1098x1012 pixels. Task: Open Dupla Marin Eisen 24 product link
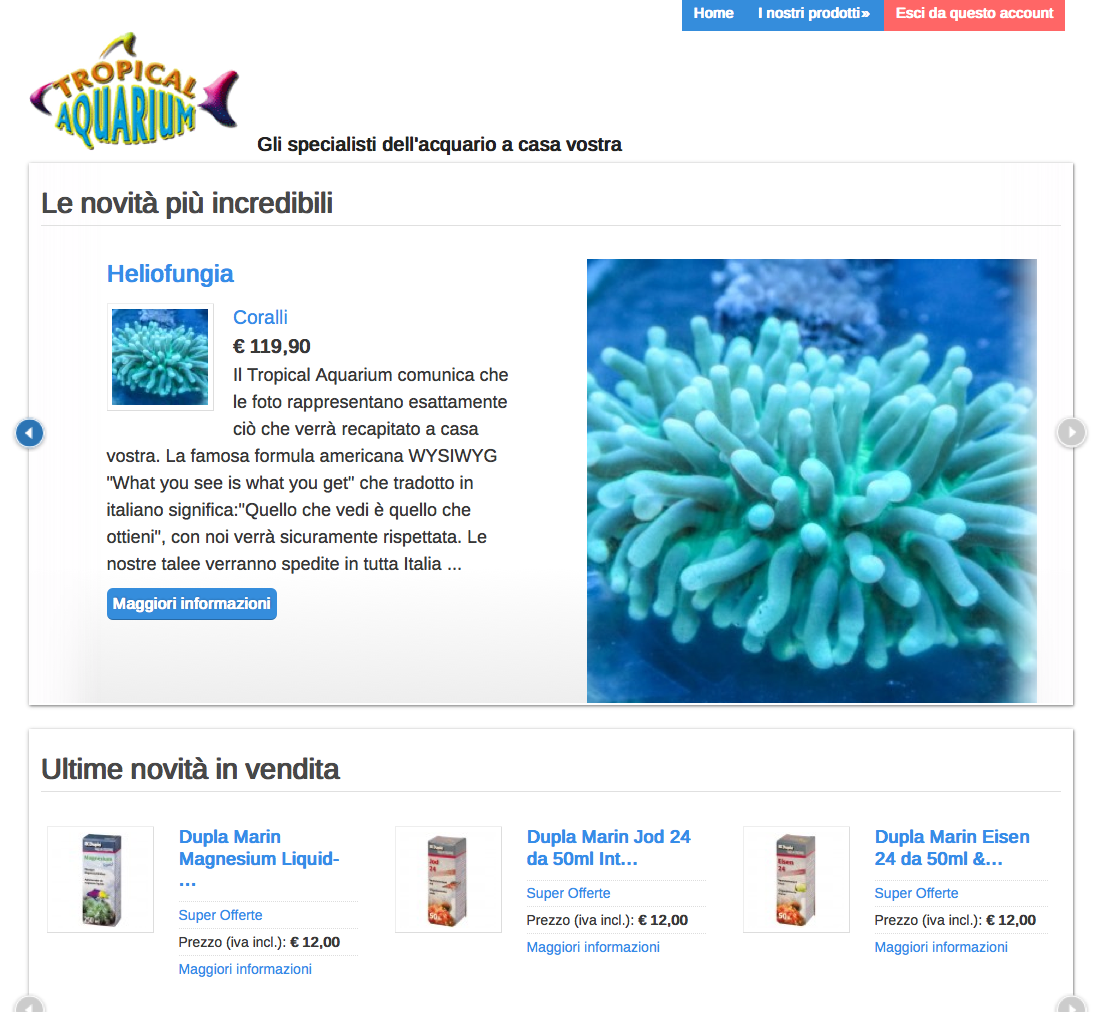click(x=952, y=847)
